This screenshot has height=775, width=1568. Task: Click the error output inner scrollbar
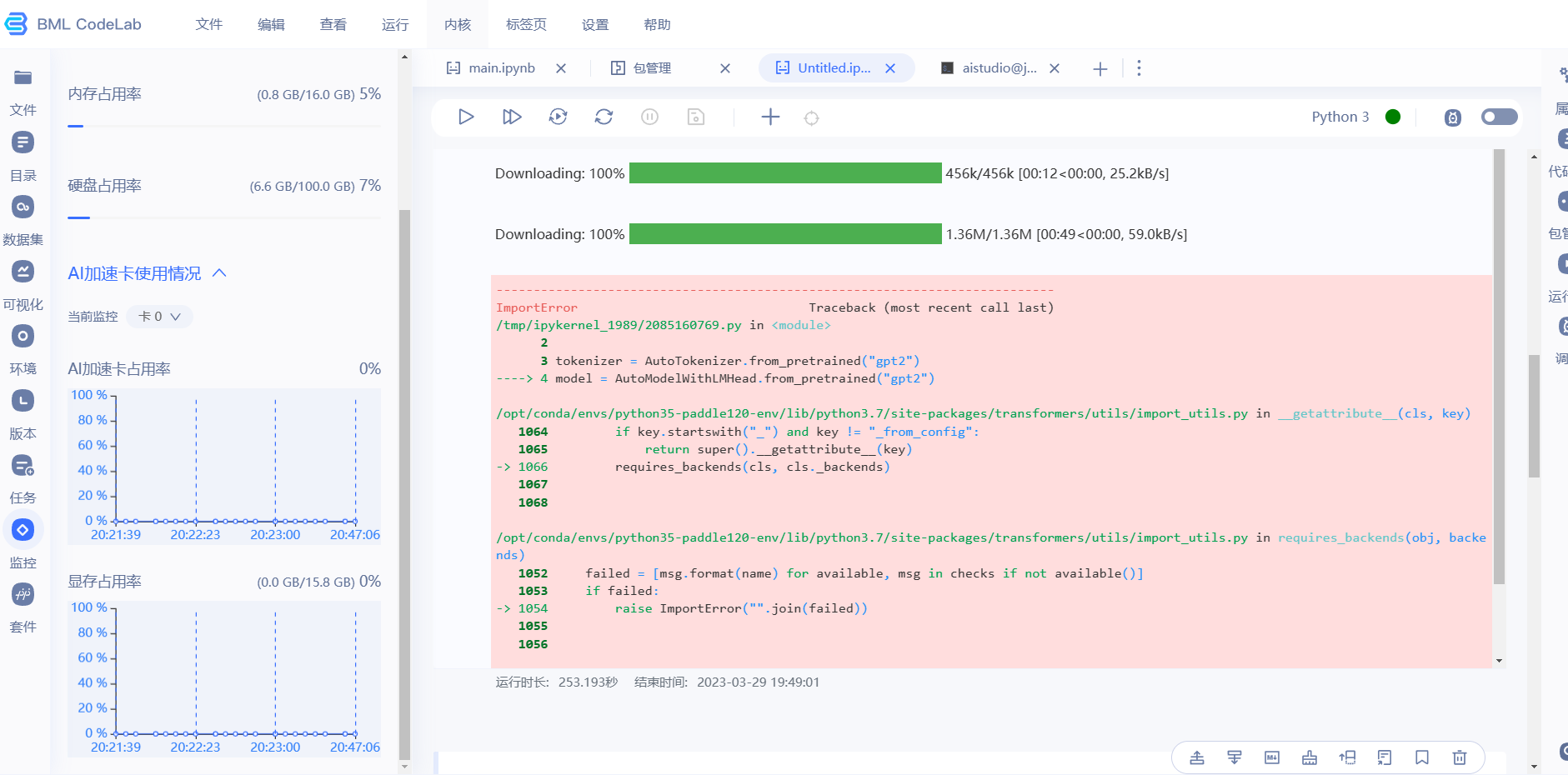(x=1499, y=367)
